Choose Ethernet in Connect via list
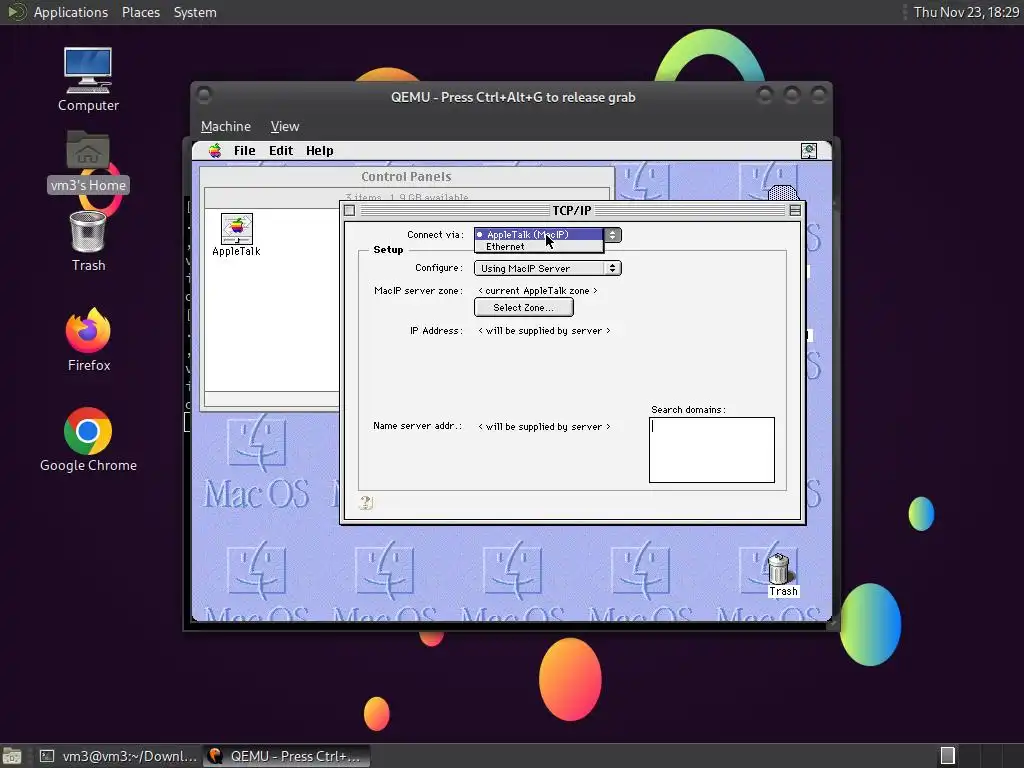Screen dimensions: 1024x768 coord(539,247)
